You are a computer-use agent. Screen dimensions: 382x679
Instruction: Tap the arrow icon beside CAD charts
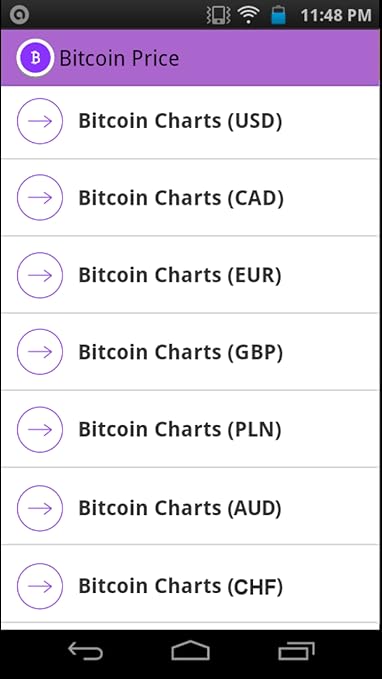[40, 197]
